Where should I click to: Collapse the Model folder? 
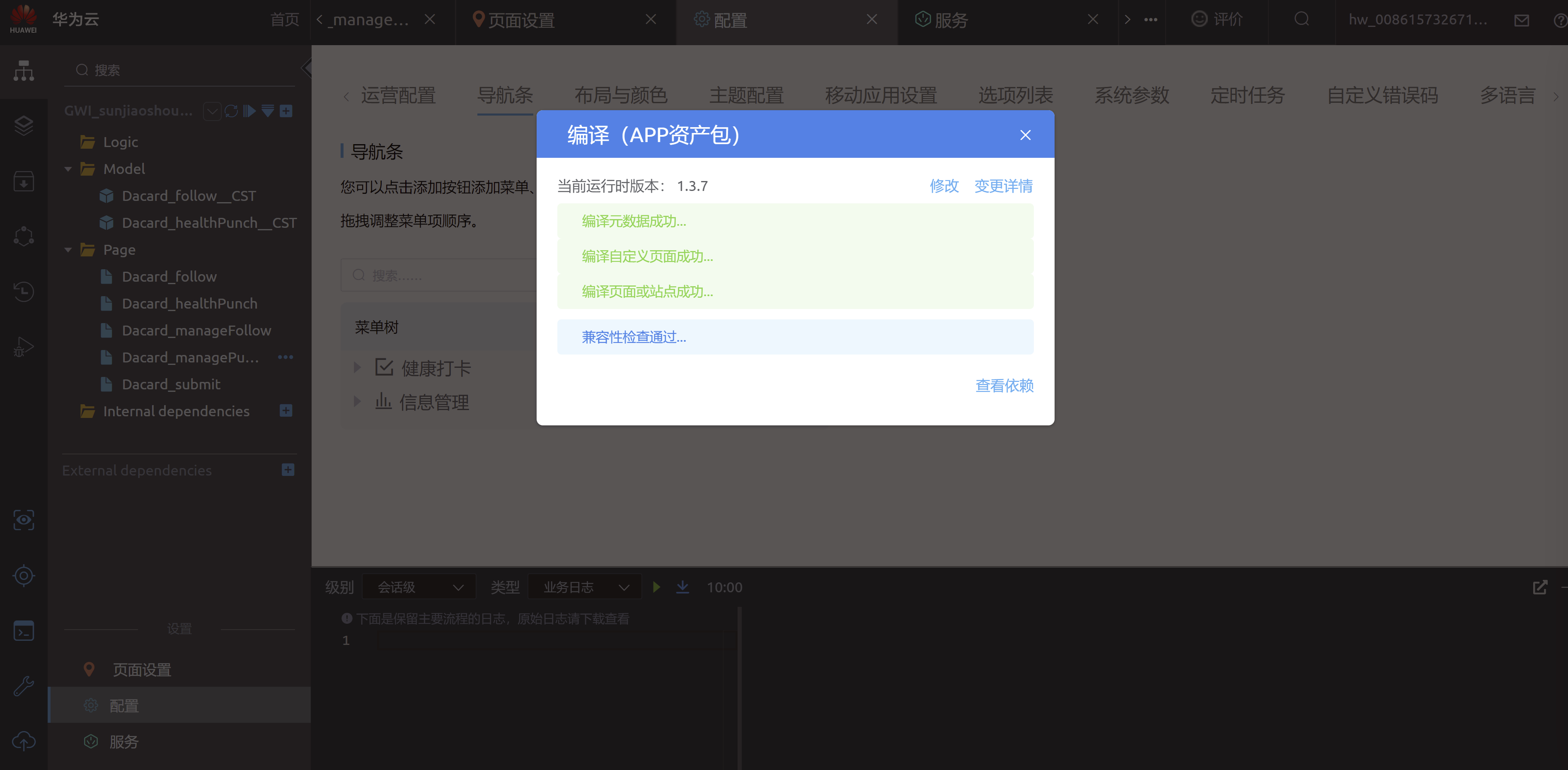tap(68, 169)
